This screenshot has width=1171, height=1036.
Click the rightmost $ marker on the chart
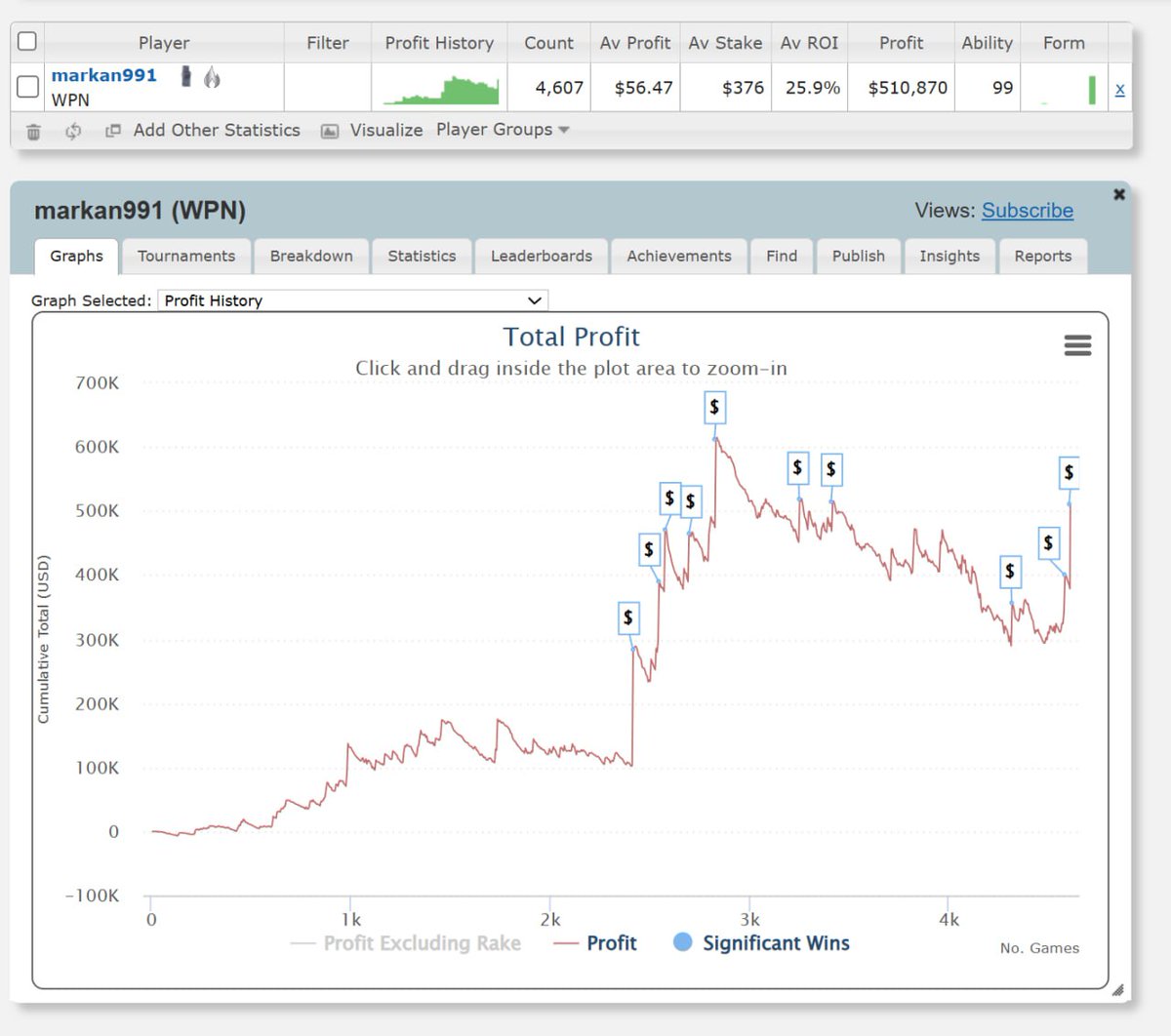point(1069,472)
